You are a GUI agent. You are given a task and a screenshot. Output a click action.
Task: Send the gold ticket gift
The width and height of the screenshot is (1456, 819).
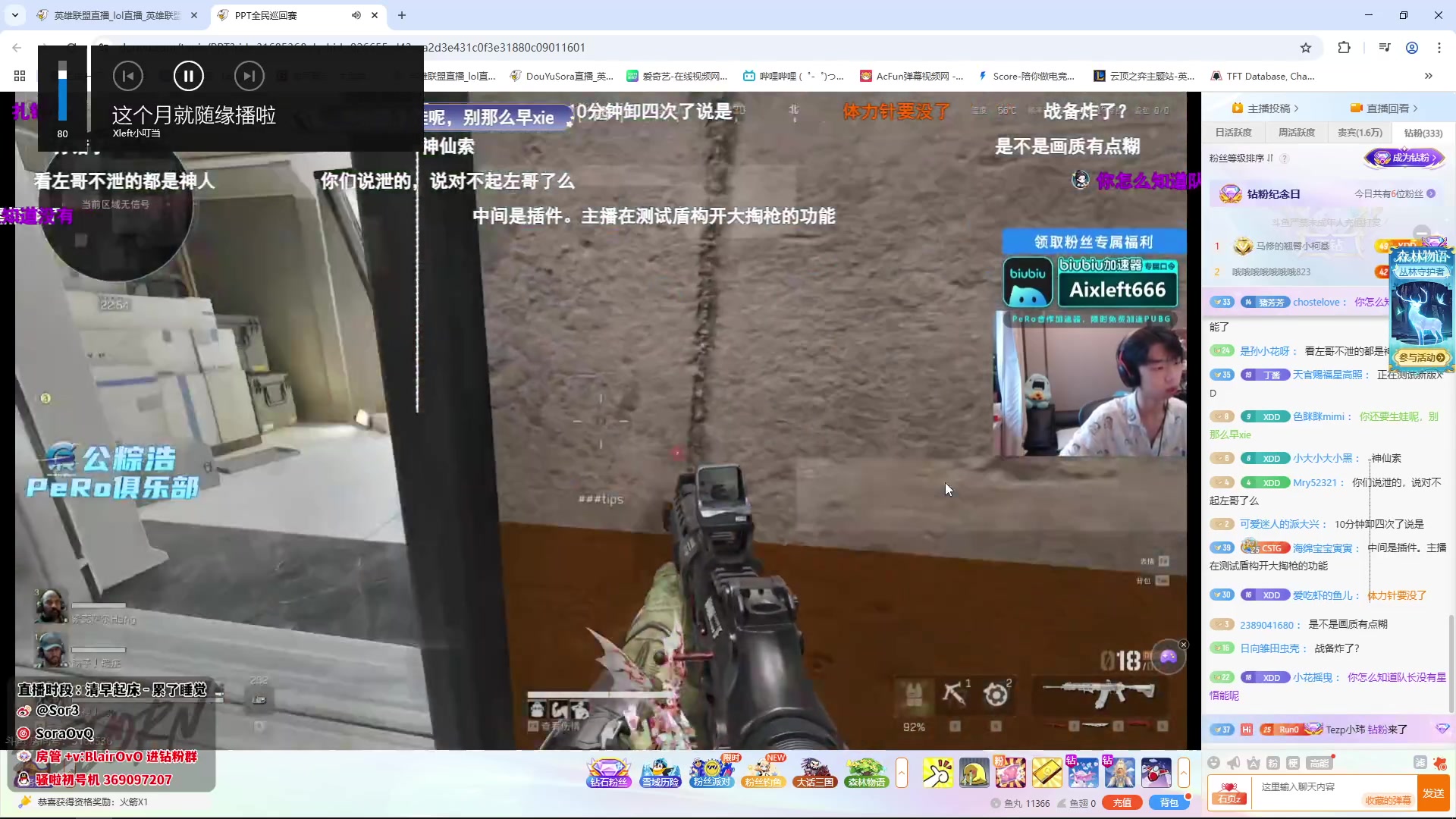pyautogui.click(x=1046, y=773)
